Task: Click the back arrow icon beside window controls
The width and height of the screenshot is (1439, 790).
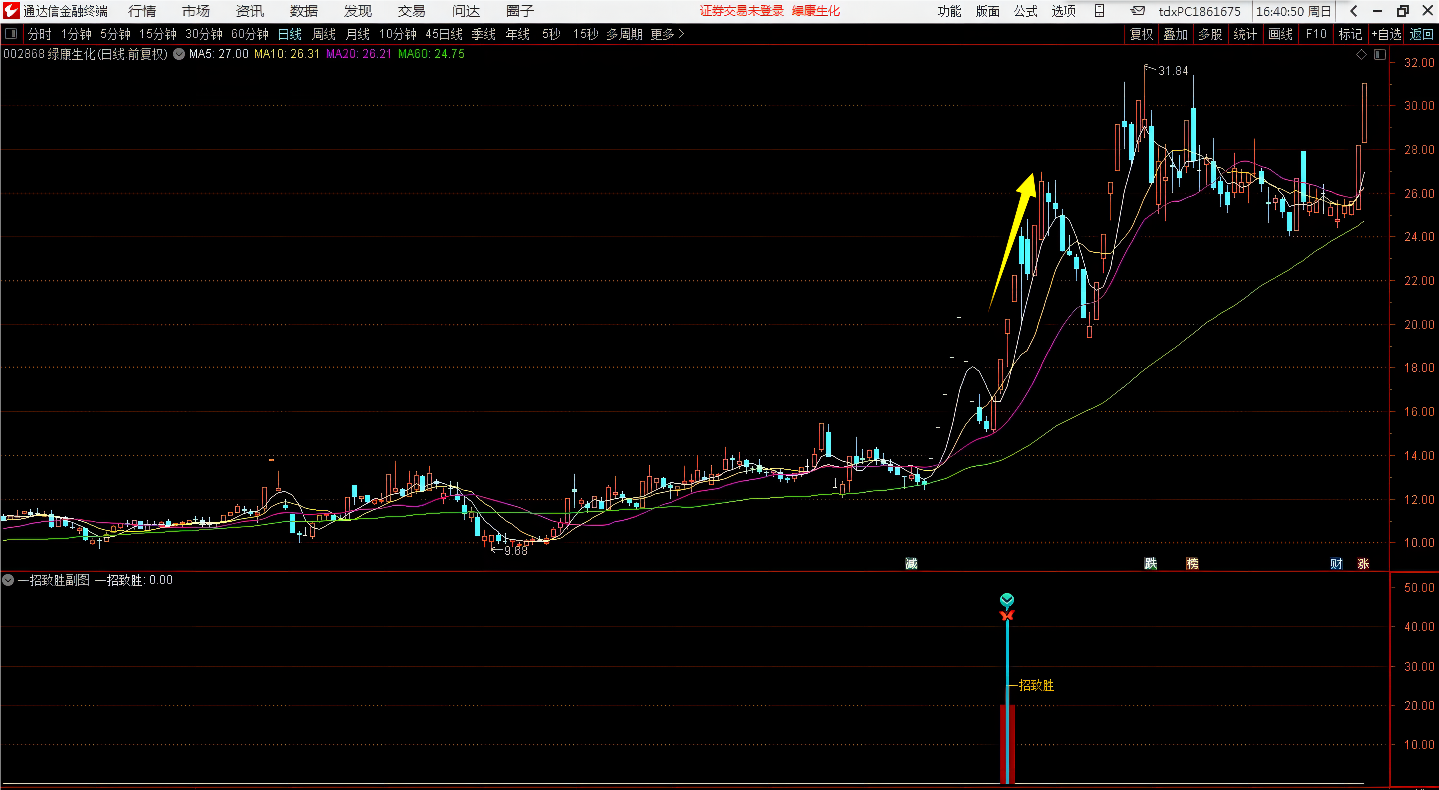Action: tap(1352, 11)
